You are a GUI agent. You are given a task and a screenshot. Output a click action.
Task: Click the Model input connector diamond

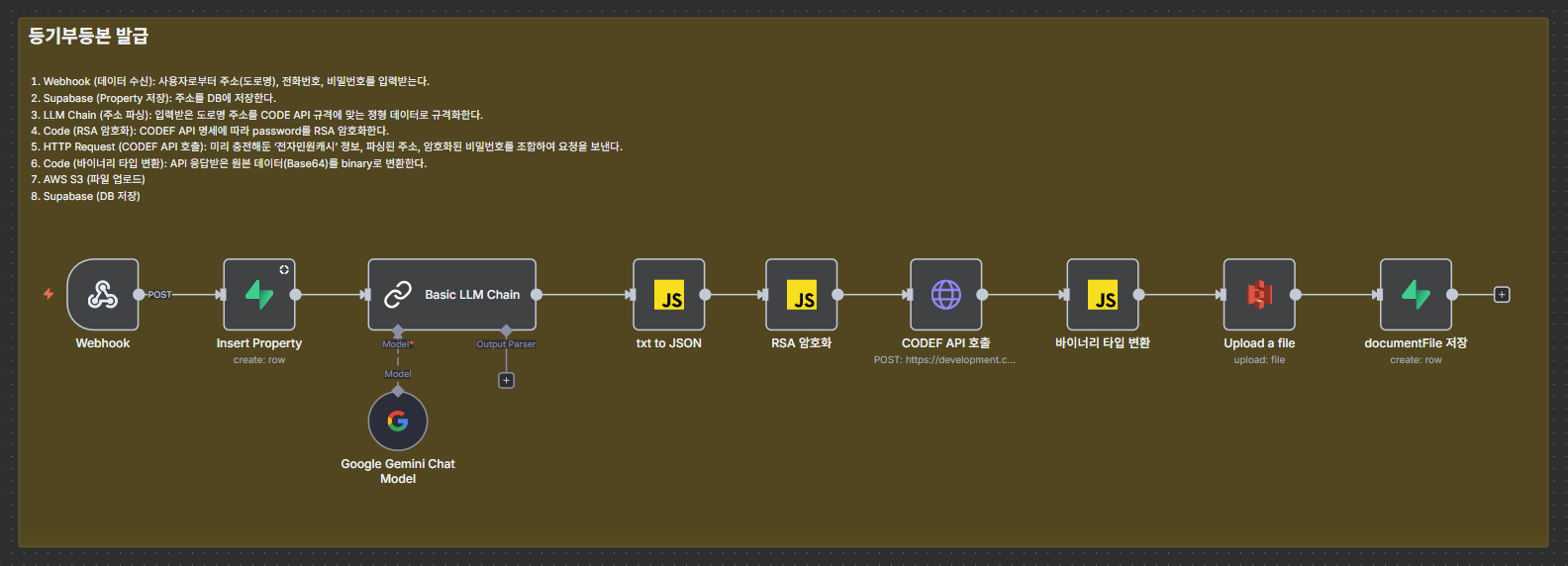(398, 330)
